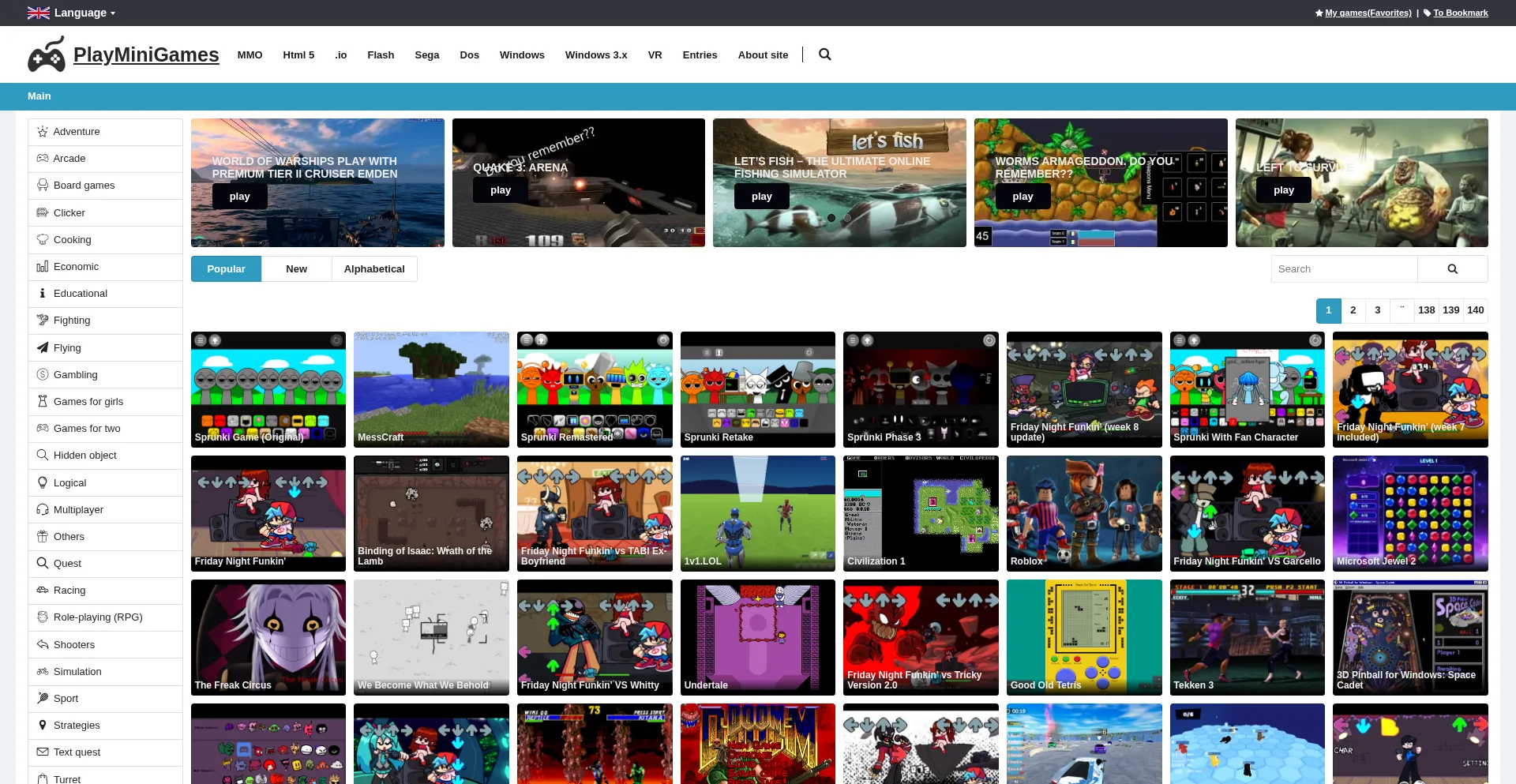Image resolution: width=1516 pixels, height=784 pixels.
Task: Open the Simulation category link
Action: click(x=77, y=672)
